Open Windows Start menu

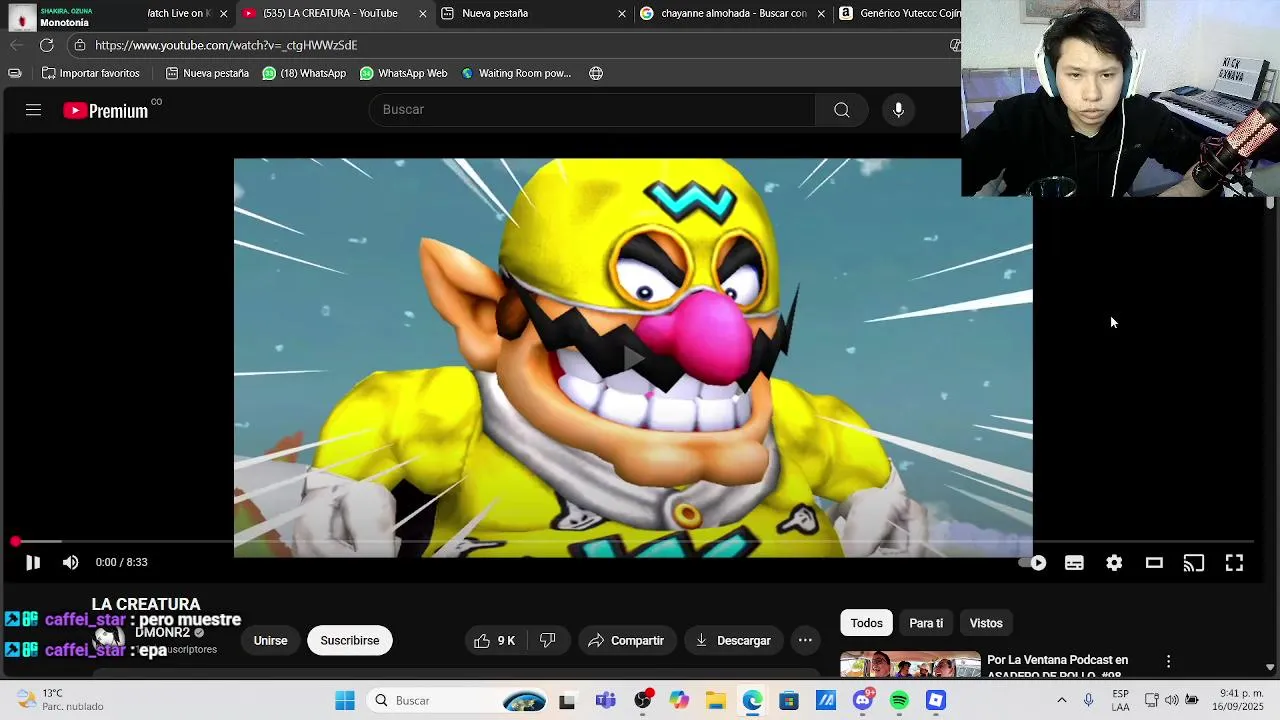[345, 701]
